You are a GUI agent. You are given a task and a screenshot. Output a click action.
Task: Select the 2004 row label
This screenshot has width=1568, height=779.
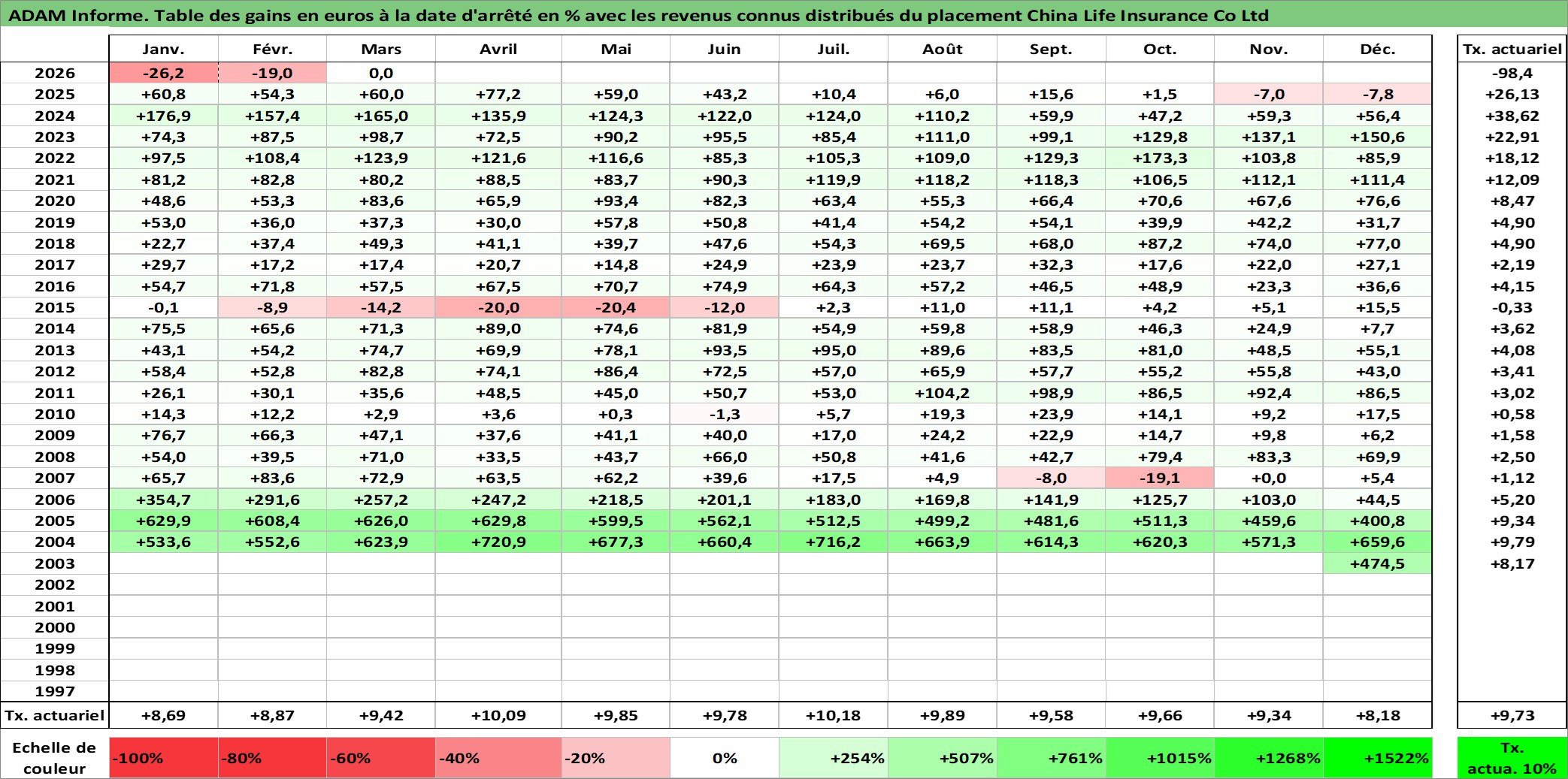tap(55, 542)
